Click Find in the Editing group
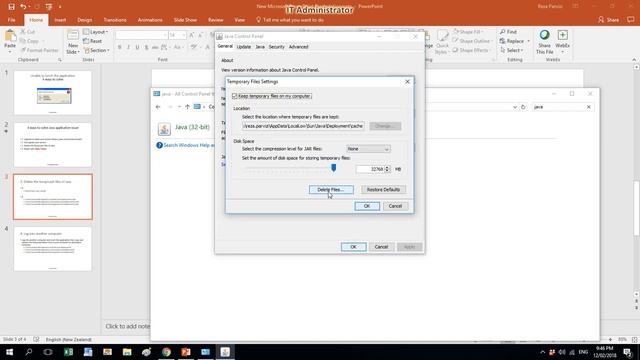The height and width of the screenshot is (360, 640). tap(509, 32)
